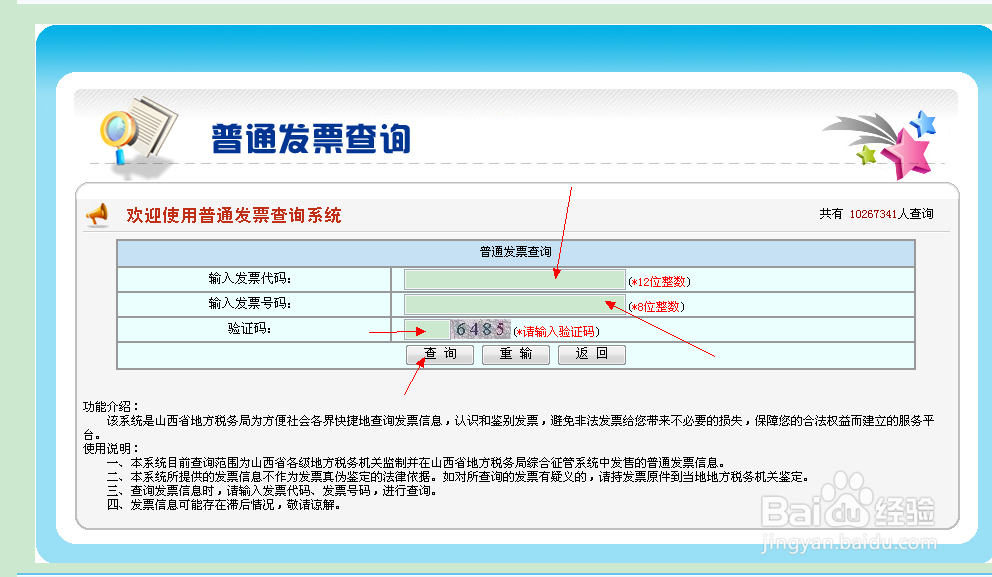Click the 返回 return button
The height and width of the screenshot is (577, 992).
tap(592, 354)
